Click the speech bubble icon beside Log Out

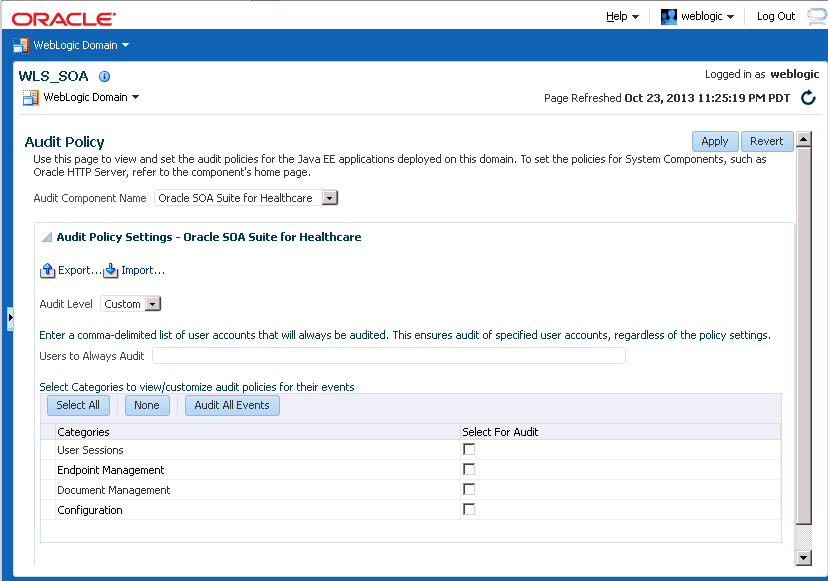pos(817,16)
